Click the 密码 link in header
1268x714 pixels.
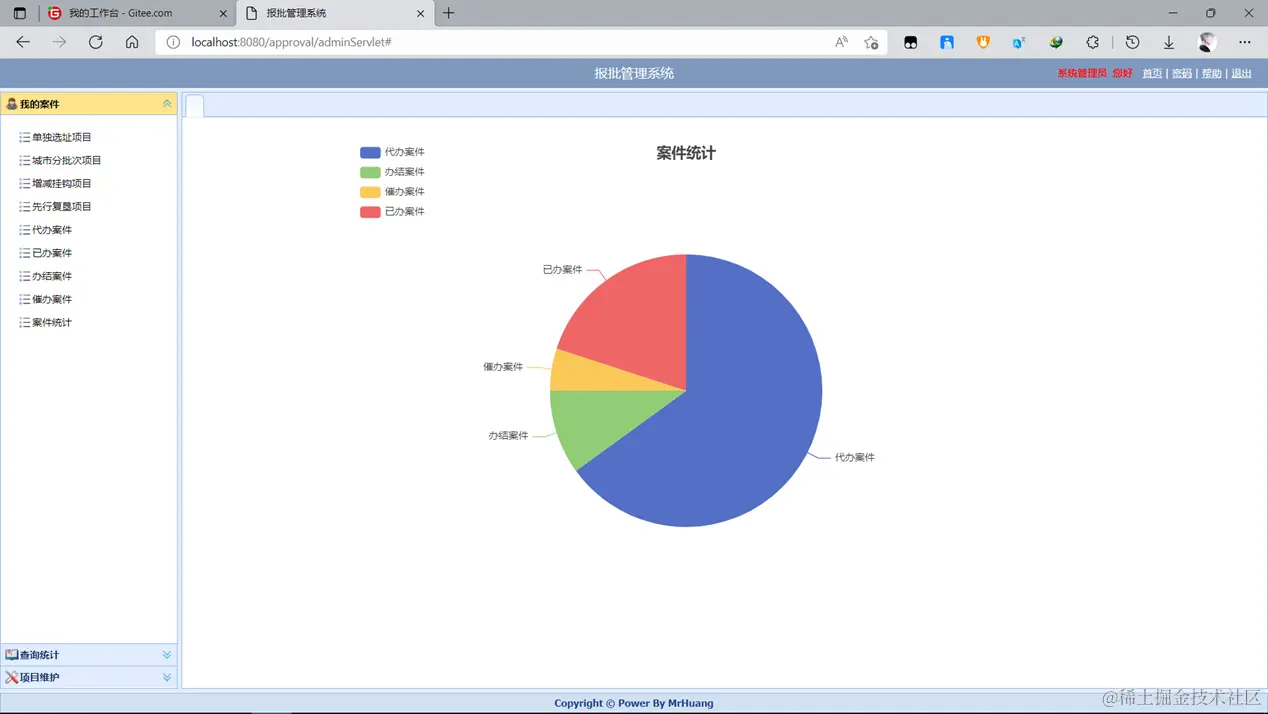(1182, 73)
